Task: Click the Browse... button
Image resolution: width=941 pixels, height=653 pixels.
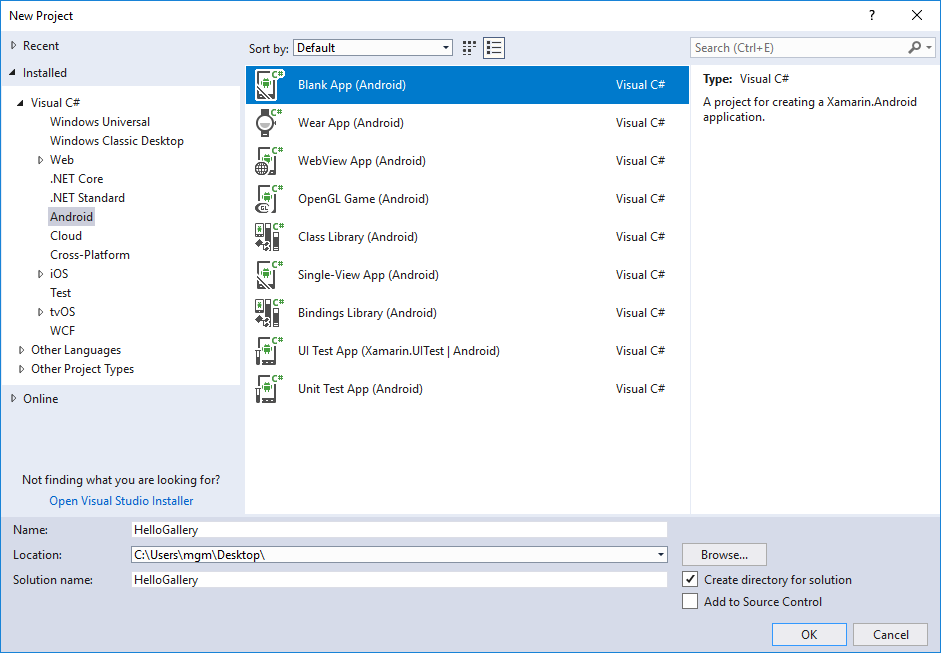Action: pyautogui.click(x=724, y=555)
